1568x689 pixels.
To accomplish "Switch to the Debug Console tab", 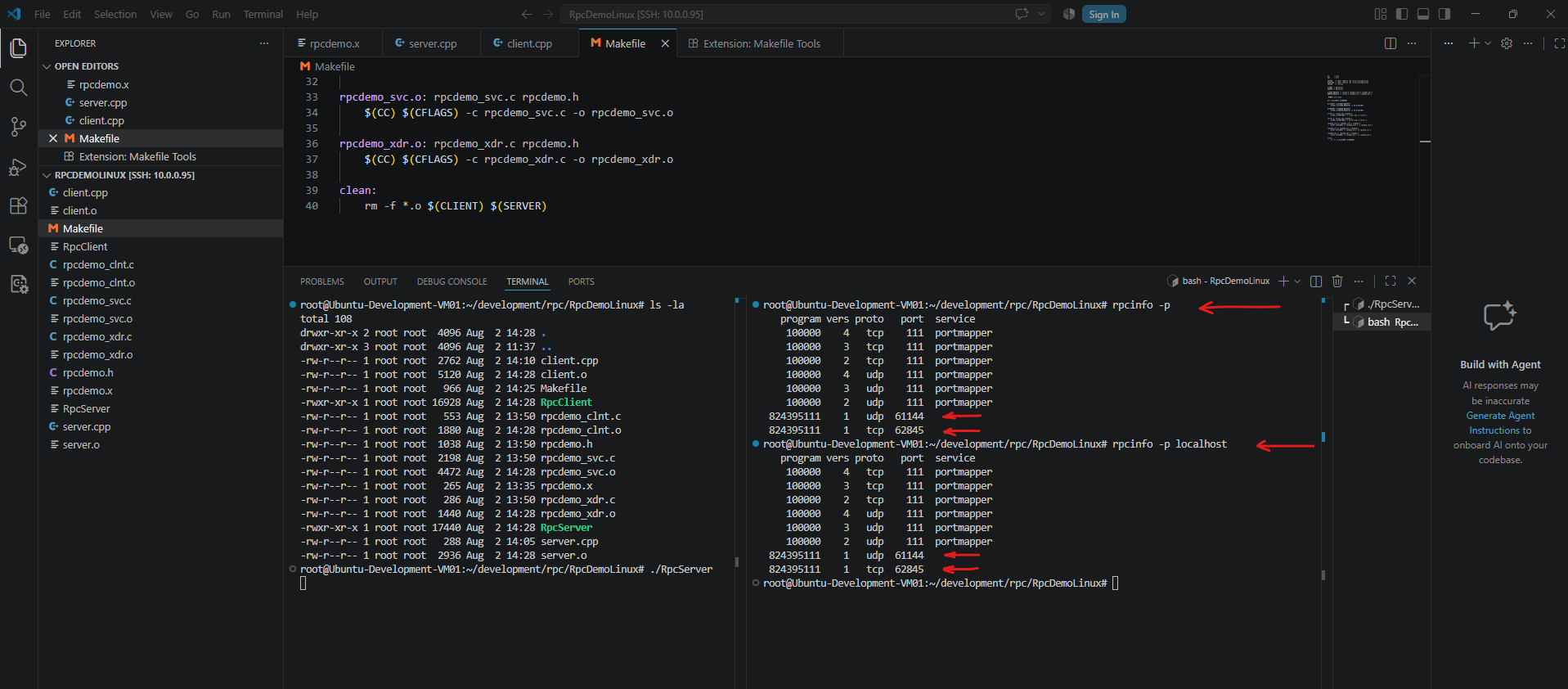I will pyautogui.click(x=452, y=281).
